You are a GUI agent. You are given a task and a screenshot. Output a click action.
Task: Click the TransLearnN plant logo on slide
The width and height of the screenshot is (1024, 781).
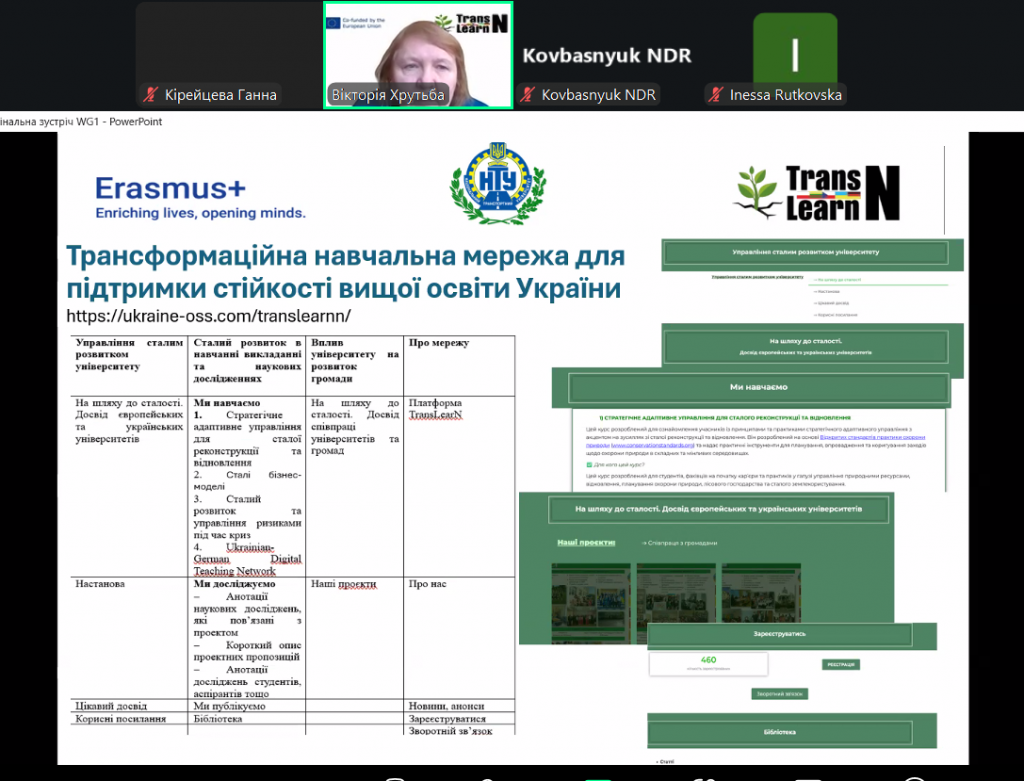817,193
